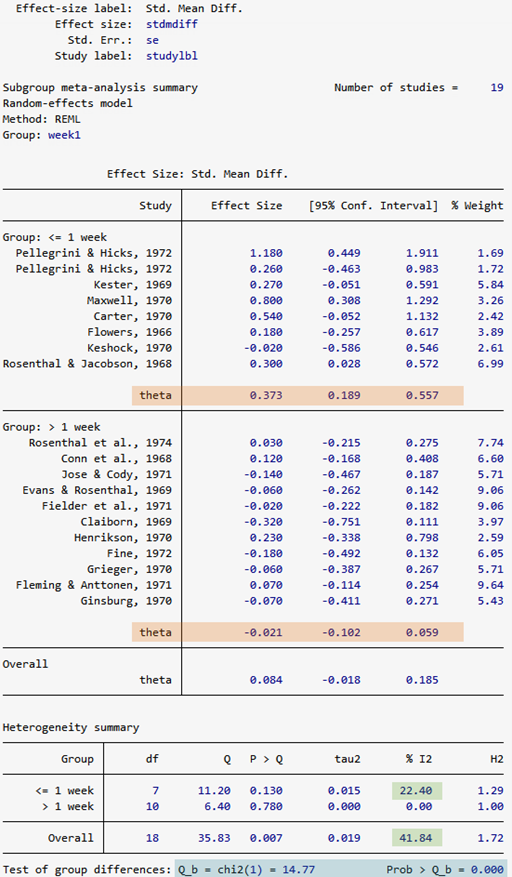
Task: Click the stdmdiff effect size variable link
Action: pos(172,24)
